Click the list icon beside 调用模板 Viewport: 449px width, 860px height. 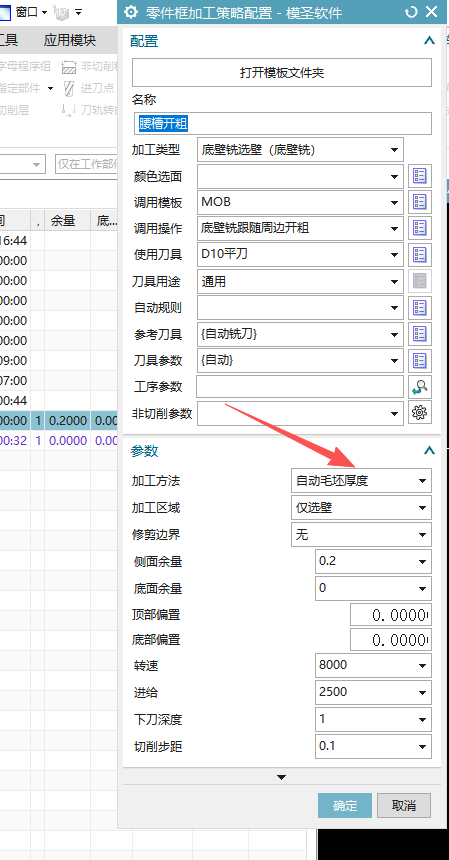click(420, 202)
